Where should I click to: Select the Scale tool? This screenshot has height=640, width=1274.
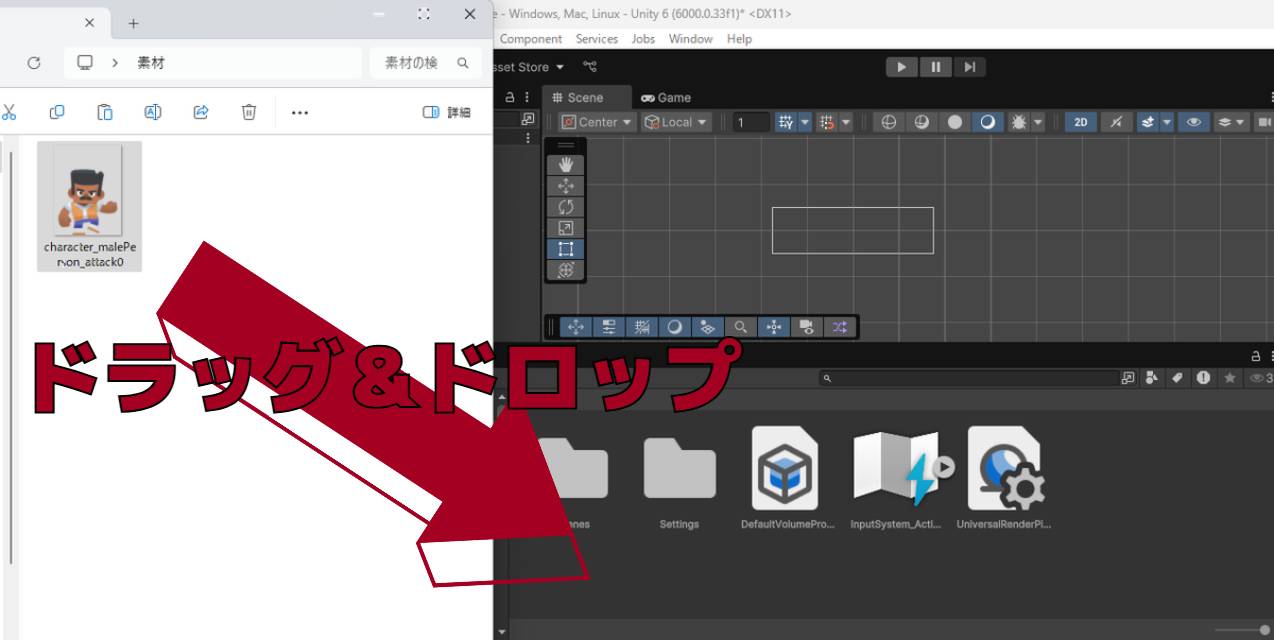pyautogui.click(x=565, y=227)
